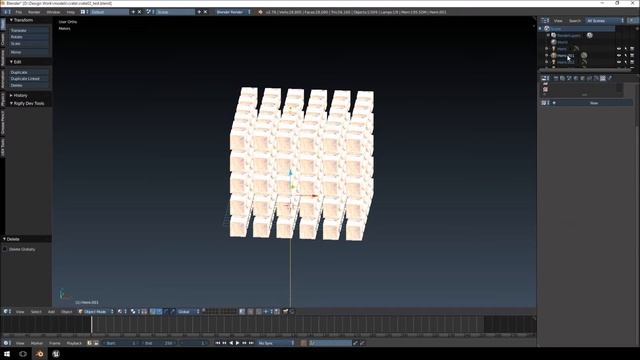Toggle automatic keyframe record button
The width and height of the screenshot is (640, 360).
pyautogui.click(x=304, y=343)
